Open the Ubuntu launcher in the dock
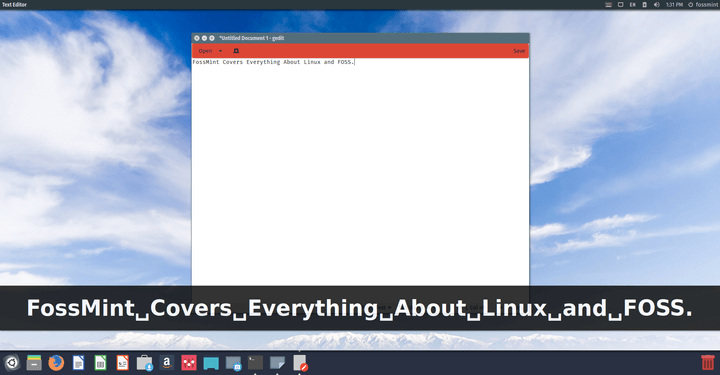This screenshot has height=375, width=720. [12, 363]
